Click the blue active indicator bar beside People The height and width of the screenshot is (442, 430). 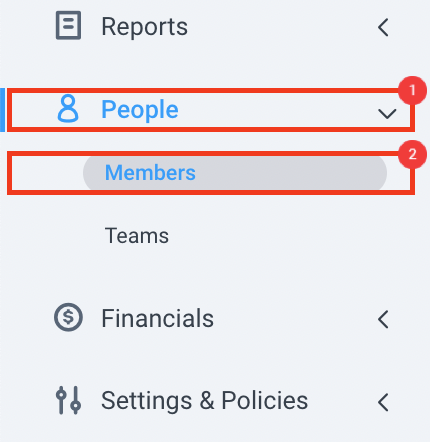(2, 110)
